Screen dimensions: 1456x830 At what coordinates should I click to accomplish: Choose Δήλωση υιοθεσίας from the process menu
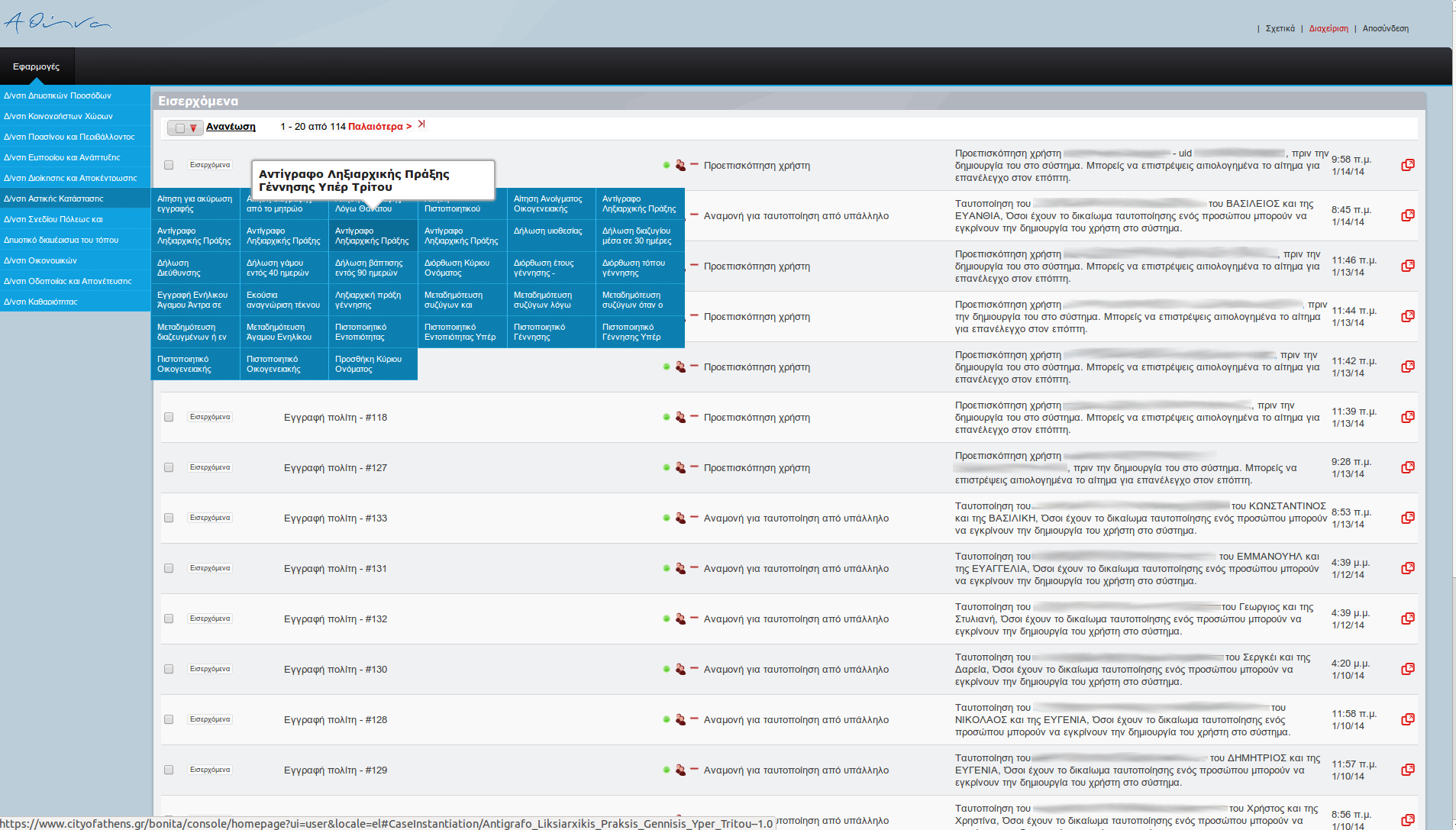pyautogui.click(x=547, y=231)
